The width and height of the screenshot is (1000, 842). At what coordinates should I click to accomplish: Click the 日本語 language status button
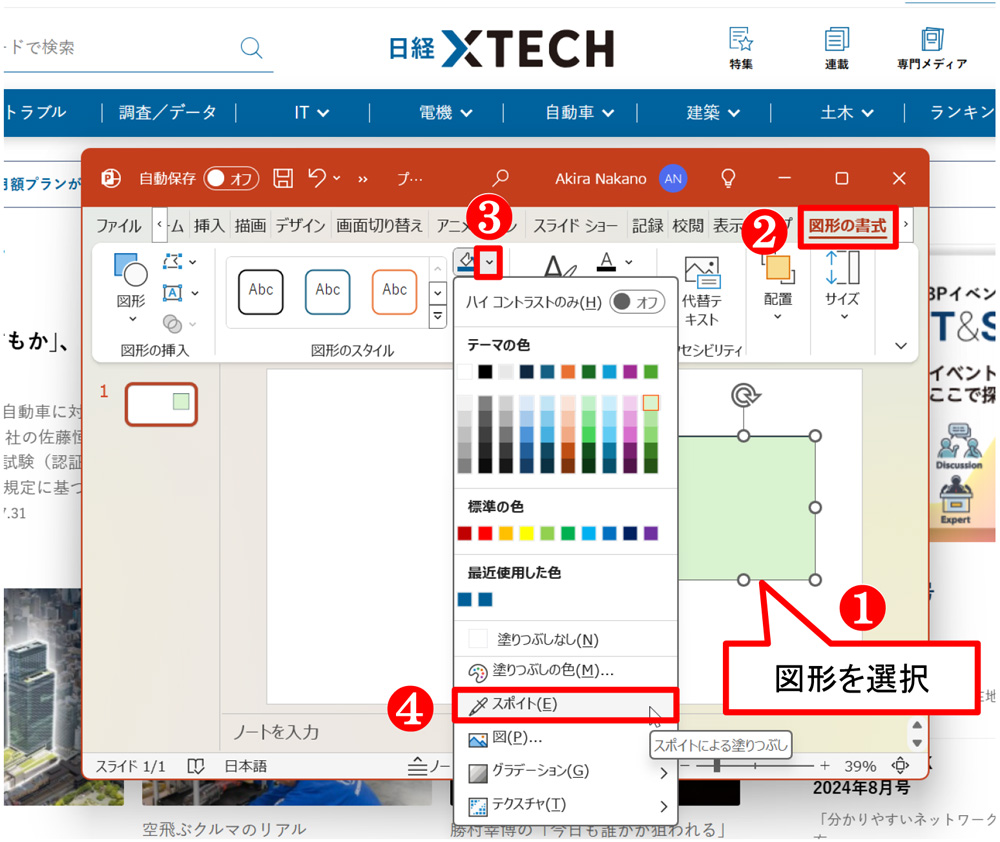pyautogui.click(x=246, y=766)
